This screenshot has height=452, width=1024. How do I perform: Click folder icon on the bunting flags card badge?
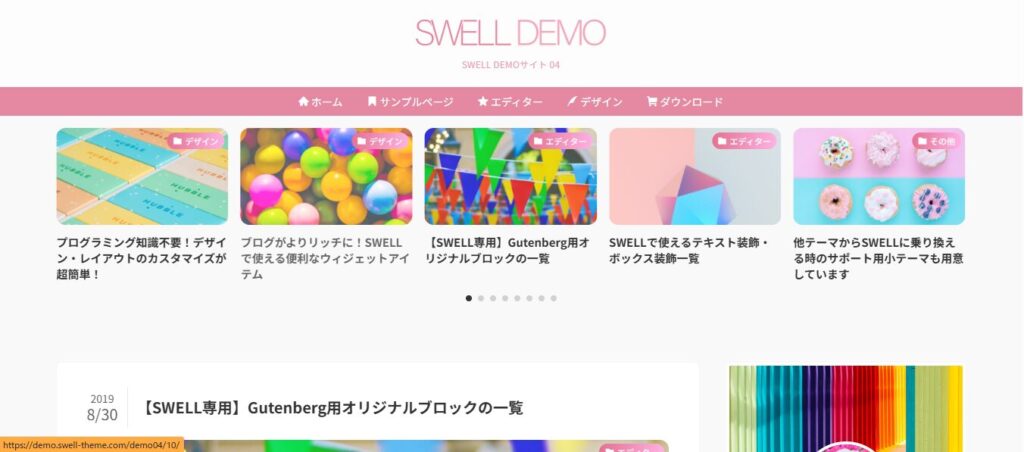pos(538,141)
